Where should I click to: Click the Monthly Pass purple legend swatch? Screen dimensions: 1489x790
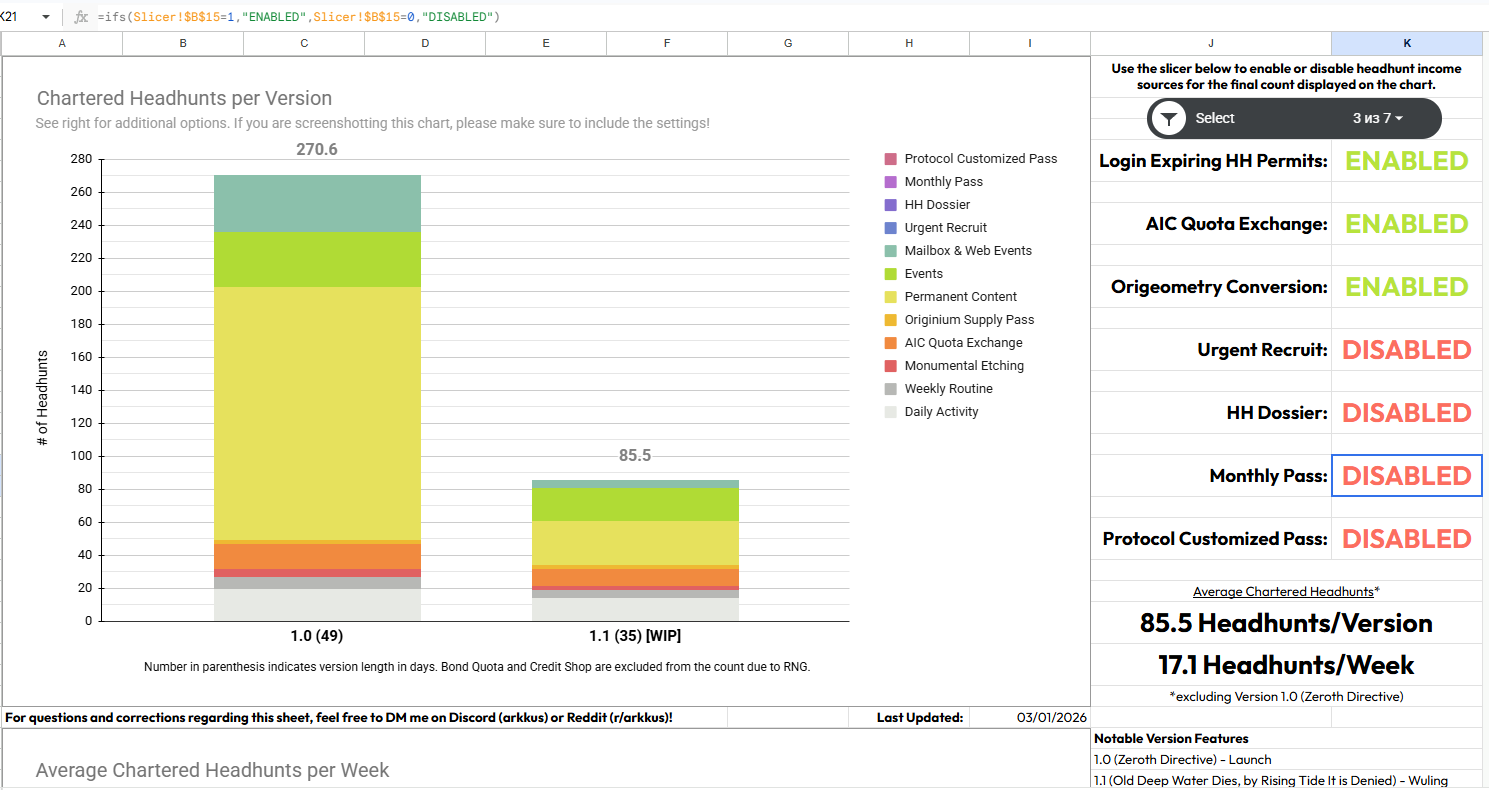891,182
